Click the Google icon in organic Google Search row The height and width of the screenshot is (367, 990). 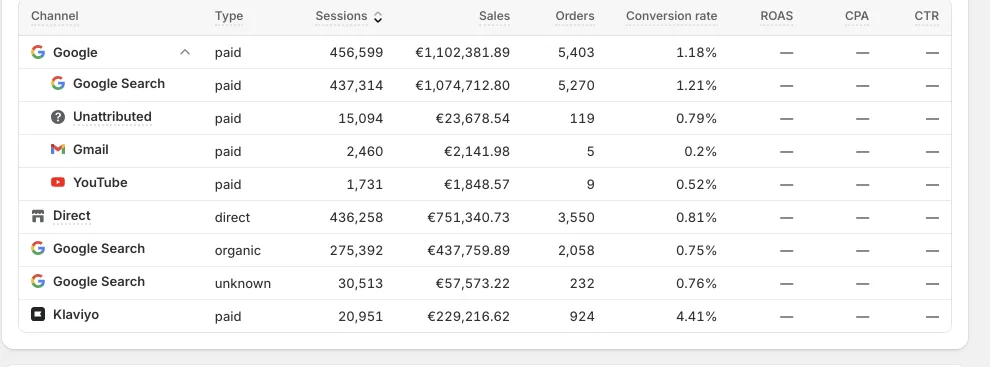click(x=38, y=248)
